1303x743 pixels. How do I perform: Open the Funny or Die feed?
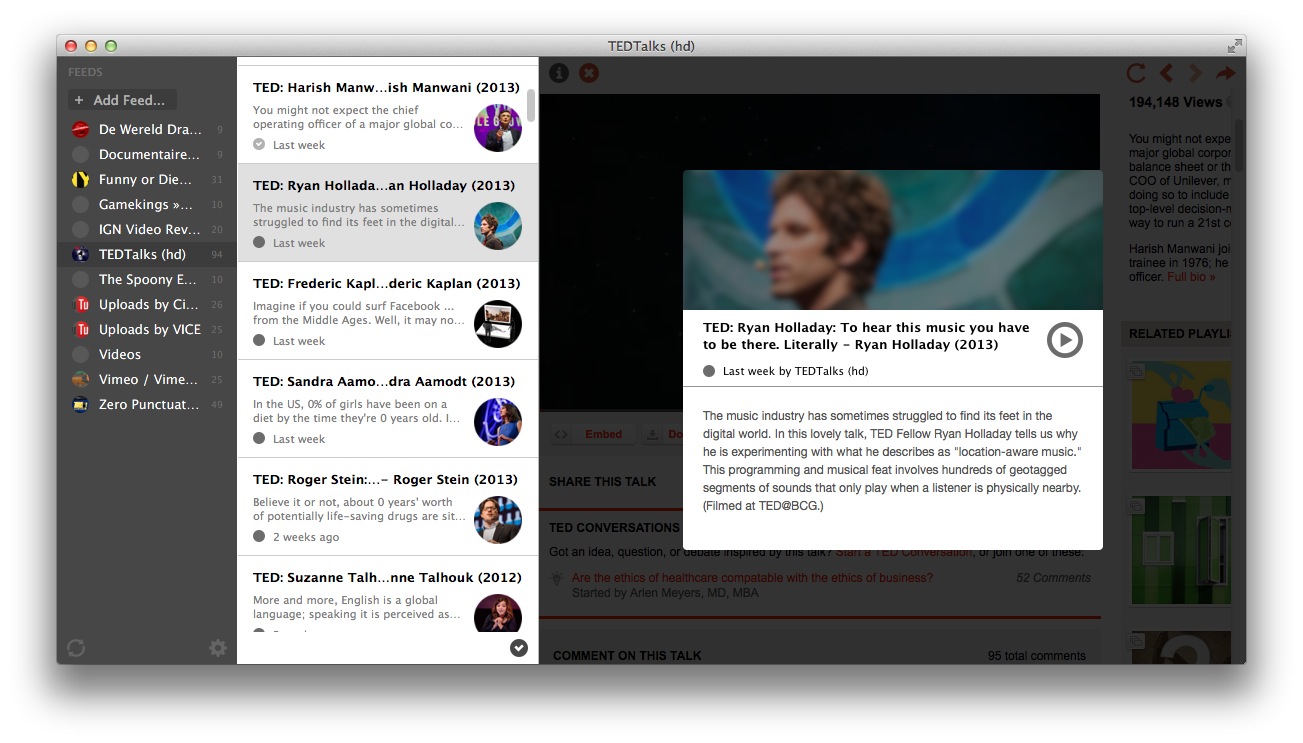[x=147, y=179]
